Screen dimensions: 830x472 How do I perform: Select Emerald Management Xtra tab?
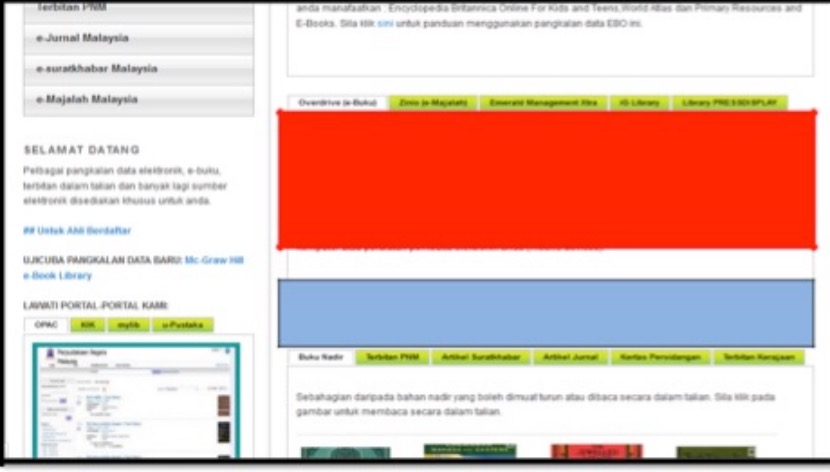coord(543,103)
